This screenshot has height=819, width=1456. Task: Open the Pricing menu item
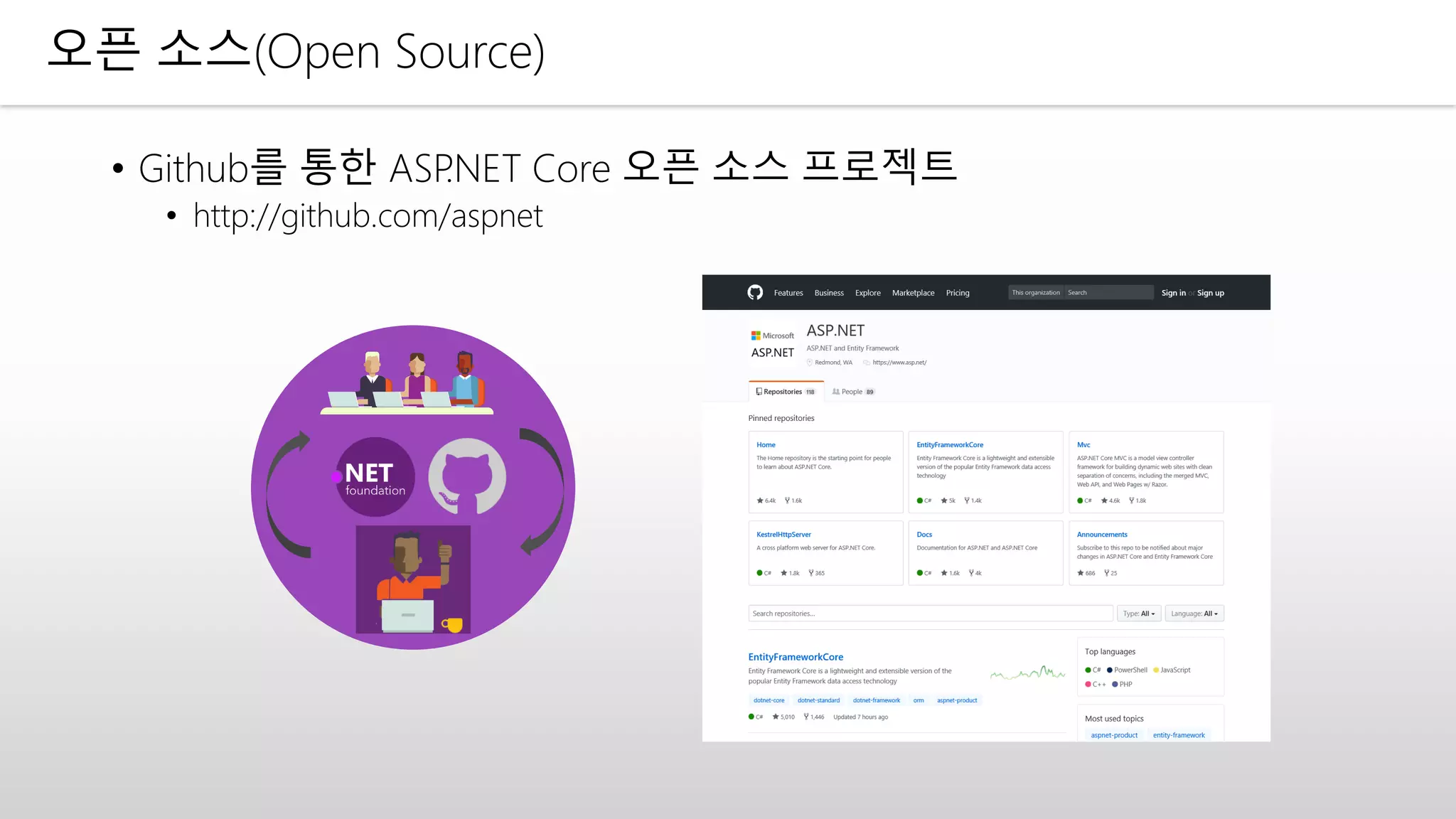[x=958, y=293]
